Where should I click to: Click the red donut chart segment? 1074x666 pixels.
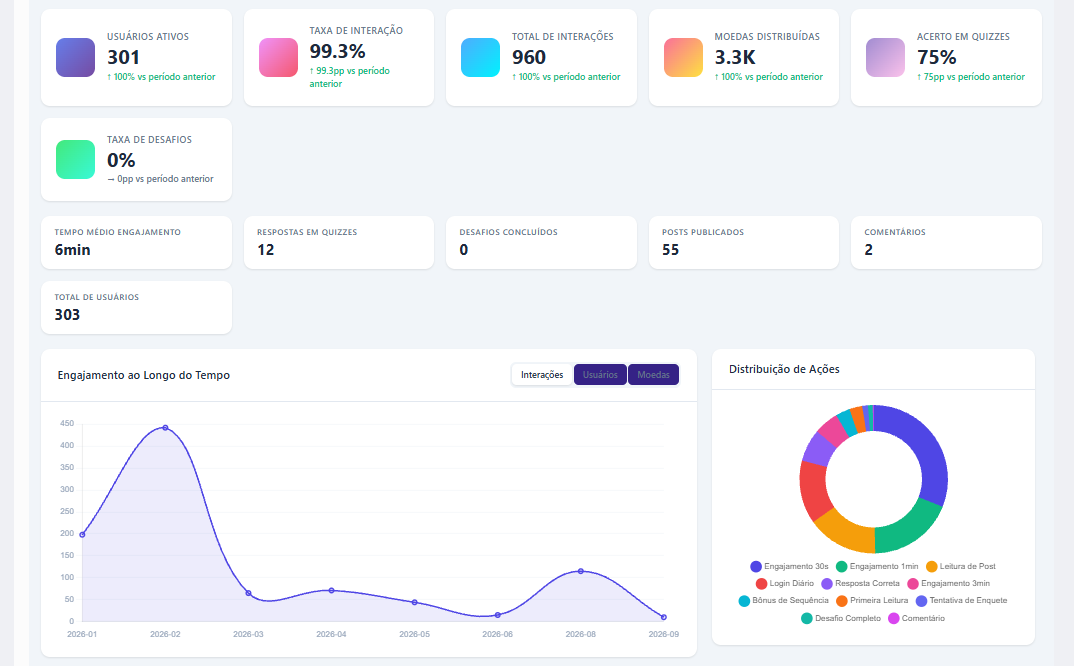click(x=813, y=490)
